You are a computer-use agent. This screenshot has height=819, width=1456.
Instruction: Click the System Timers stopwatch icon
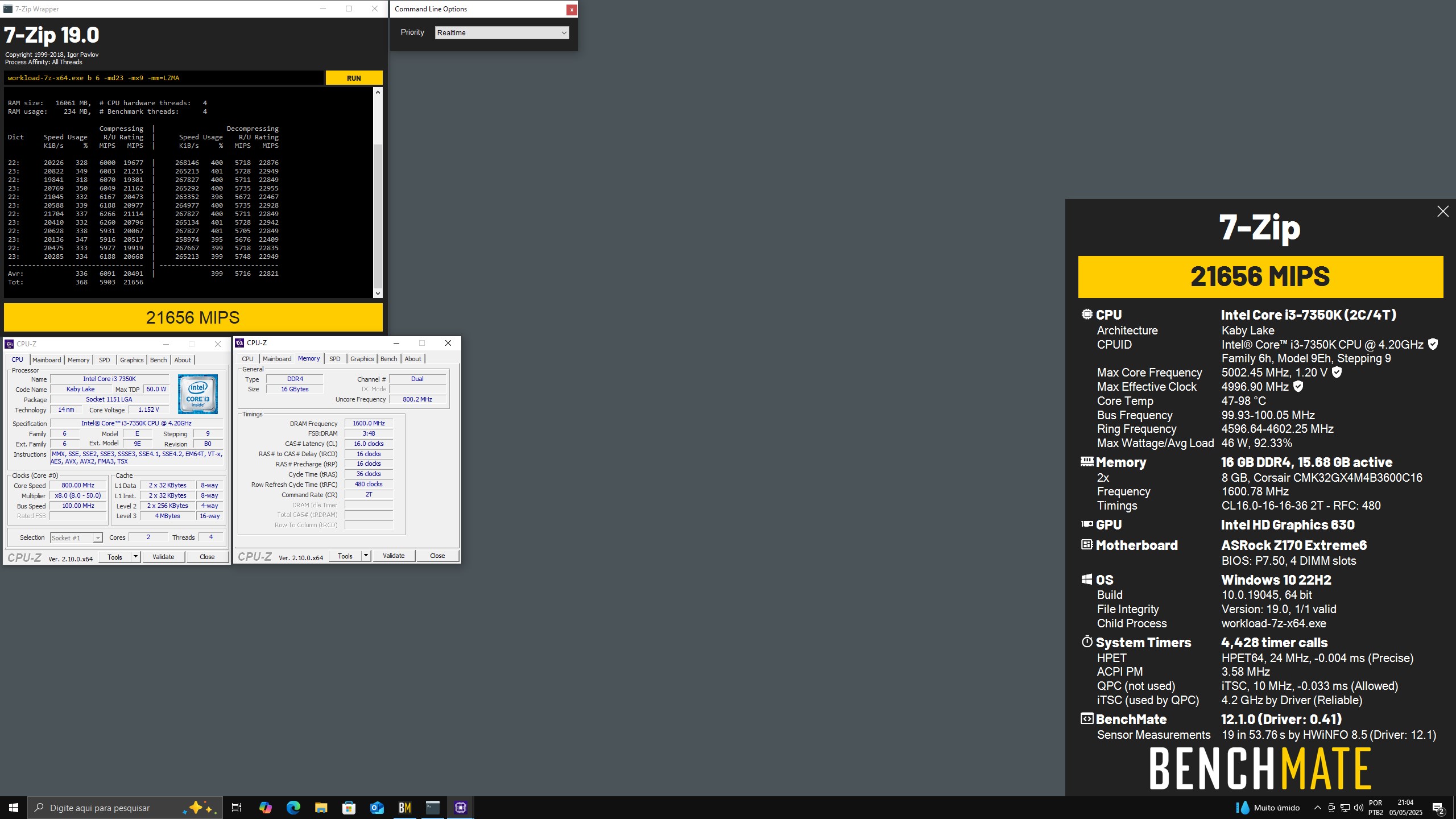1087,642
